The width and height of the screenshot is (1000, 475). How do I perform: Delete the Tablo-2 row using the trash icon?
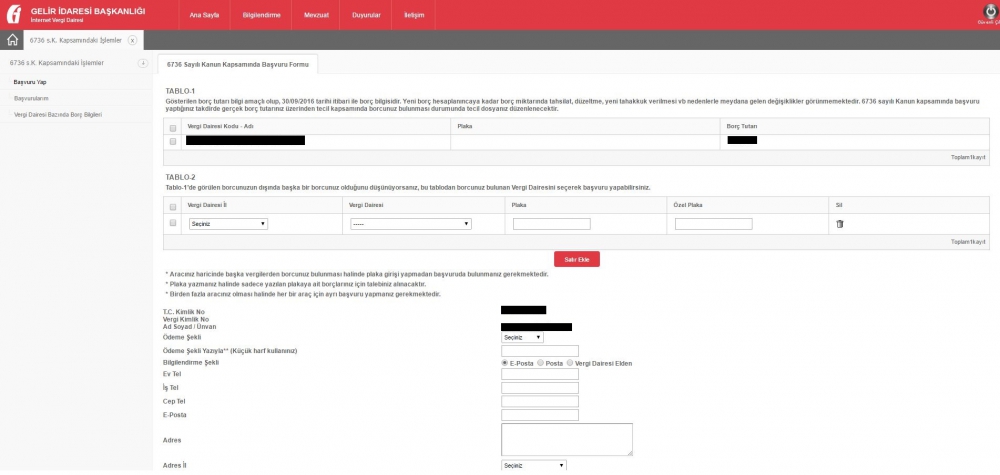(839, 224)
